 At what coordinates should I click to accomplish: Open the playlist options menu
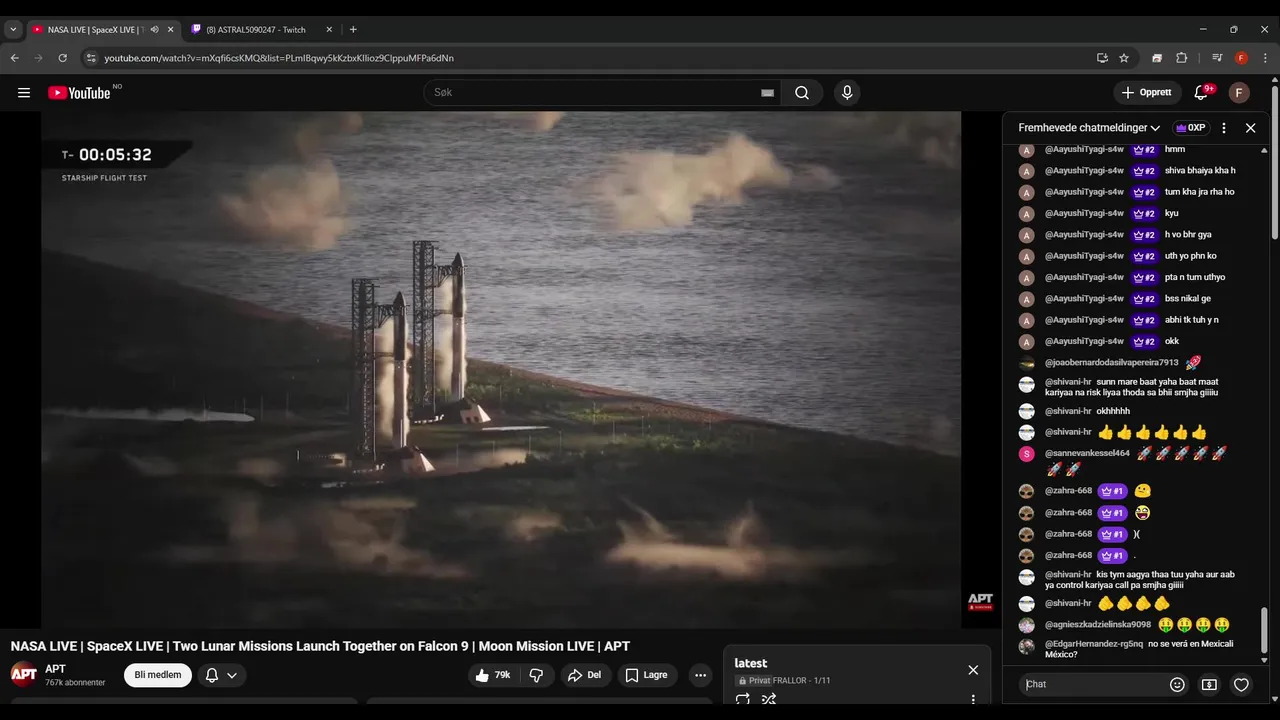973,700
